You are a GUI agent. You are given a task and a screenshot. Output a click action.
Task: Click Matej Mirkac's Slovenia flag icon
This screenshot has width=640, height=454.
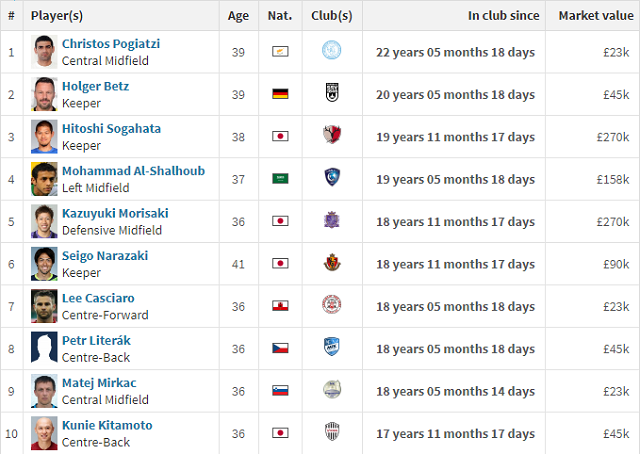click(x=280, y=391)
